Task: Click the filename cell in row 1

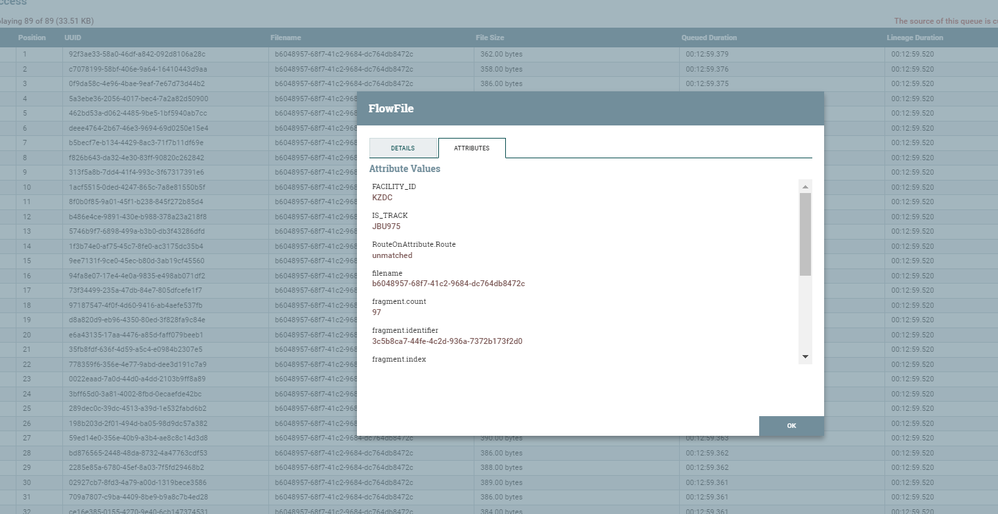Action: click(344, 54)
